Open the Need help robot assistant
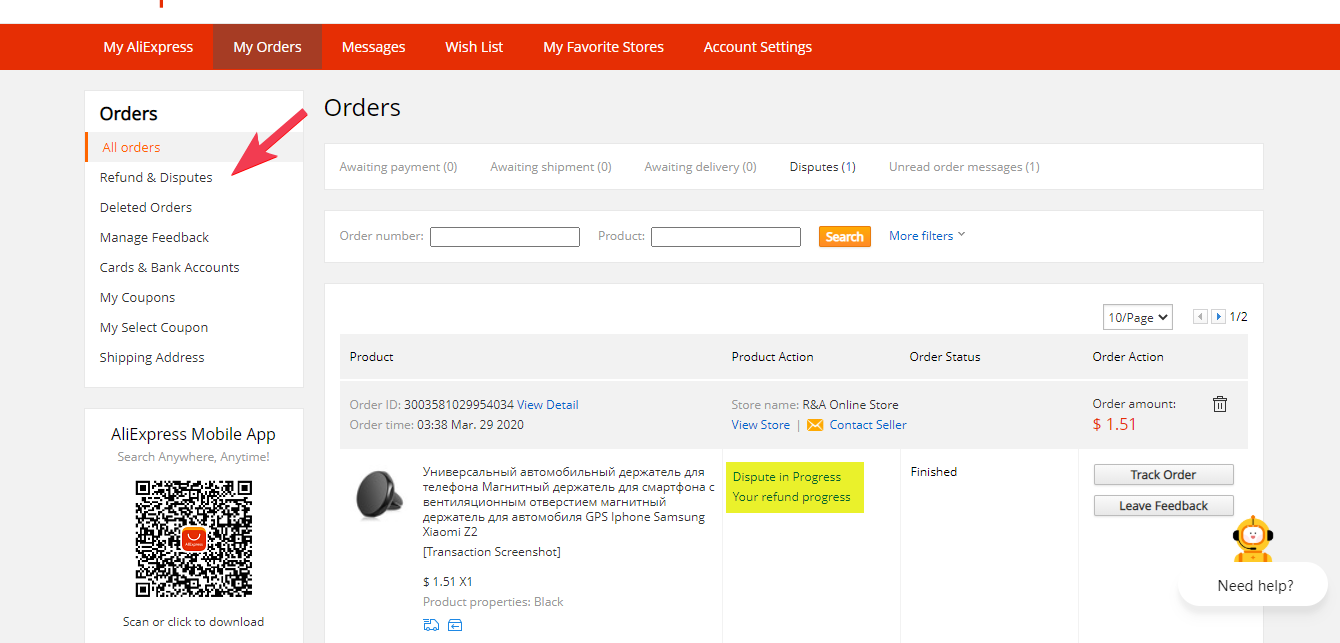The image size is (1340, 643). pyautogui.click(x=1252, y=541)
